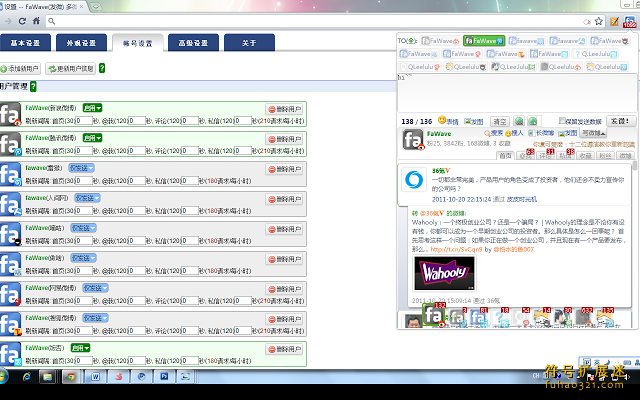
Task: Open the 表情 emoticon picker in the popup
Action: coord(448,121)
